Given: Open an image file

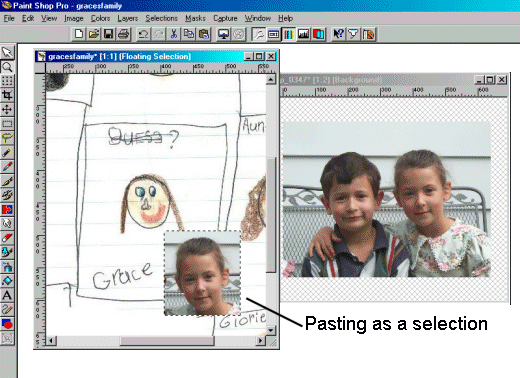Looking at the screenshot, I should [x=94, y=34].
